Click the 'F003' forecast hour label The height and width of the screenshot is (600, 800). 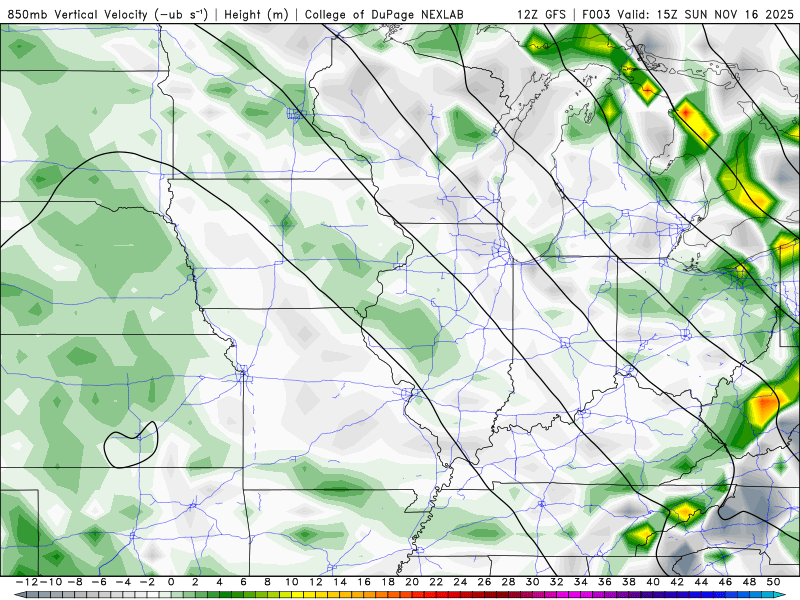pos(596,14)
